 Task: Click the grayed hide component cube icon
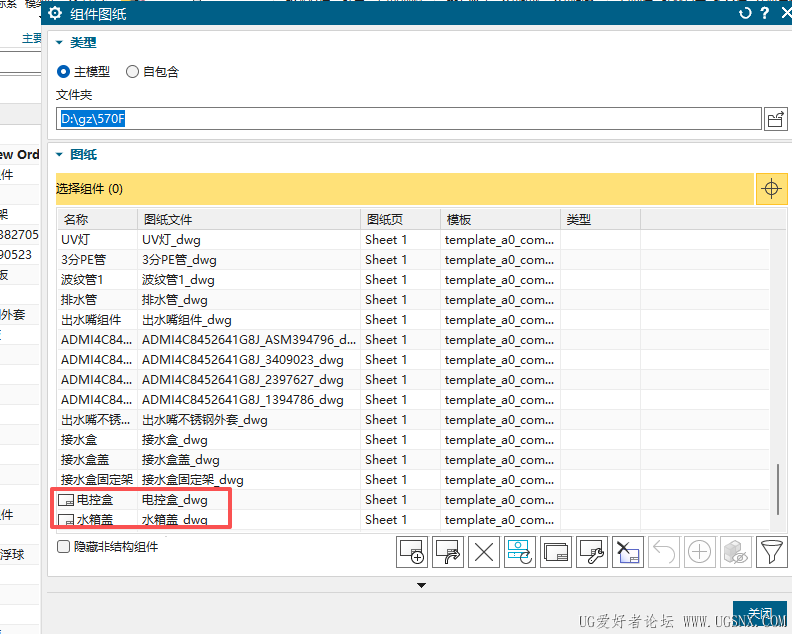735,552
